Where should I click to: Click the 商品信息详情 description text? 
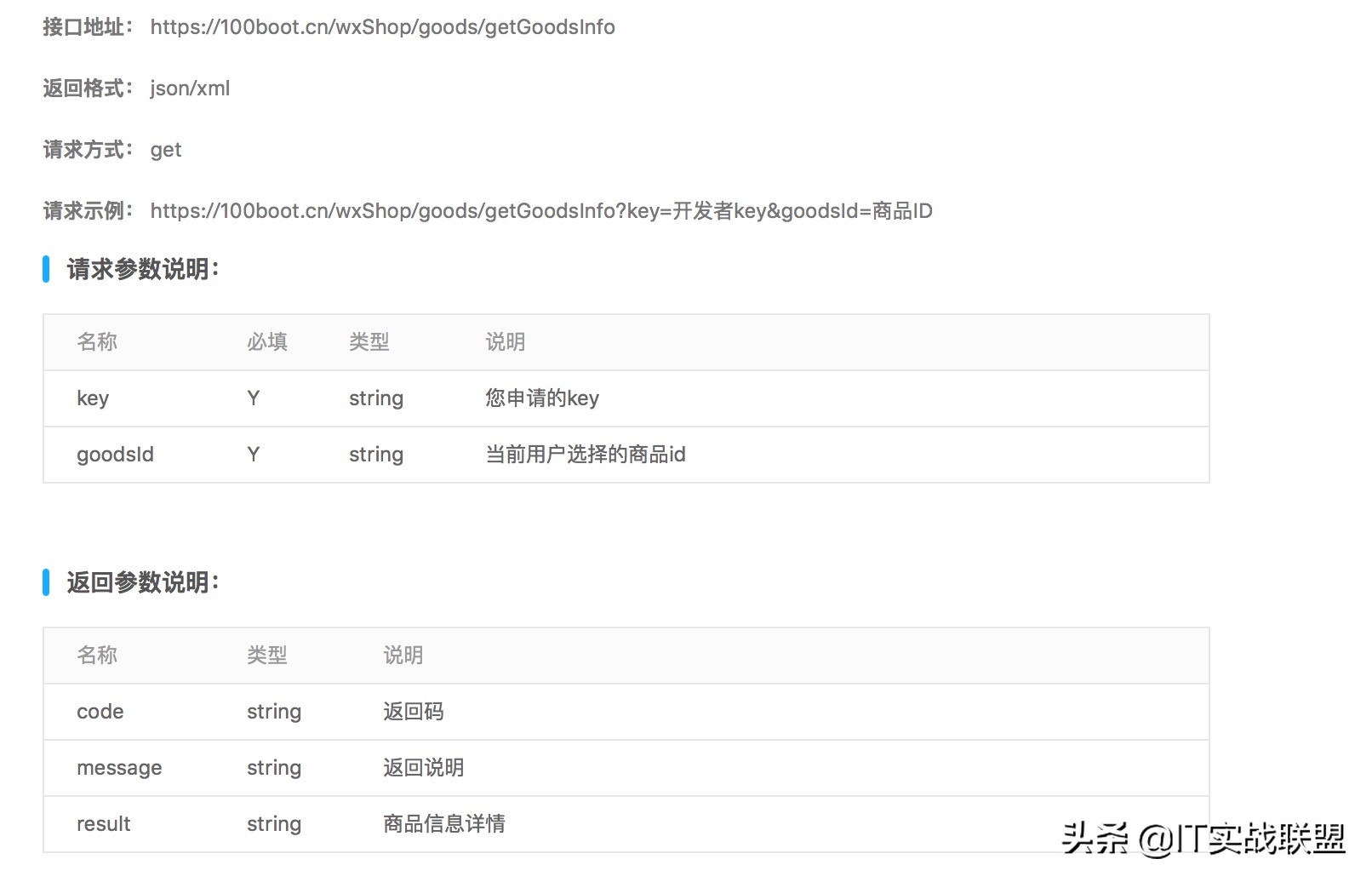point(443,823)
